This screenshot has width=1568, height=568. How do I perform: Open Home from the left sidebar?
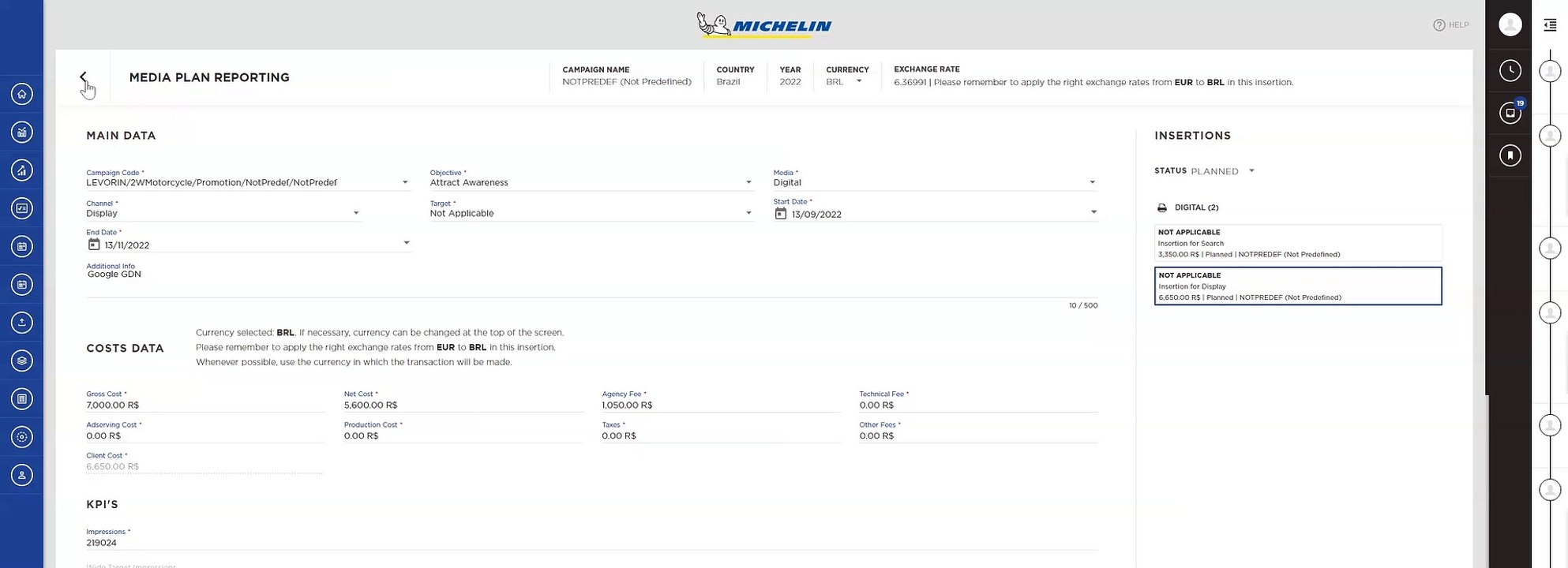click(x=22, y=95)
